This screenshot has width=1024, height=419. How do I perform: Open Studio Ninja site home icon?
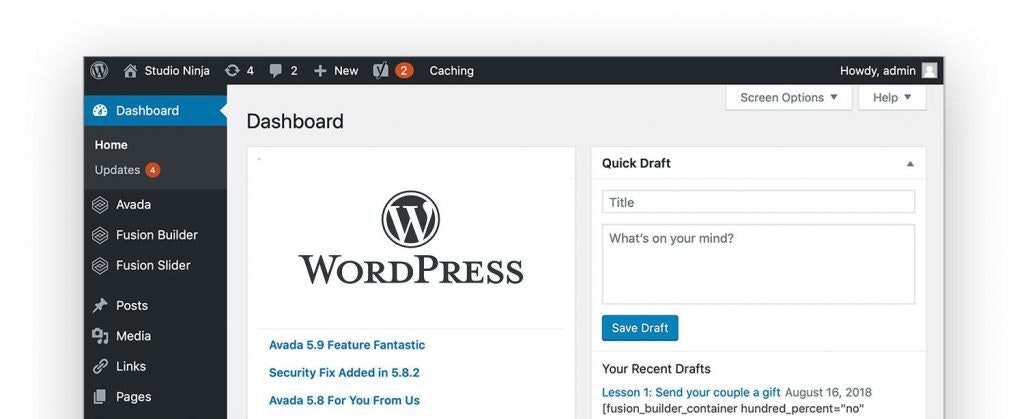(x=130, y=71)
